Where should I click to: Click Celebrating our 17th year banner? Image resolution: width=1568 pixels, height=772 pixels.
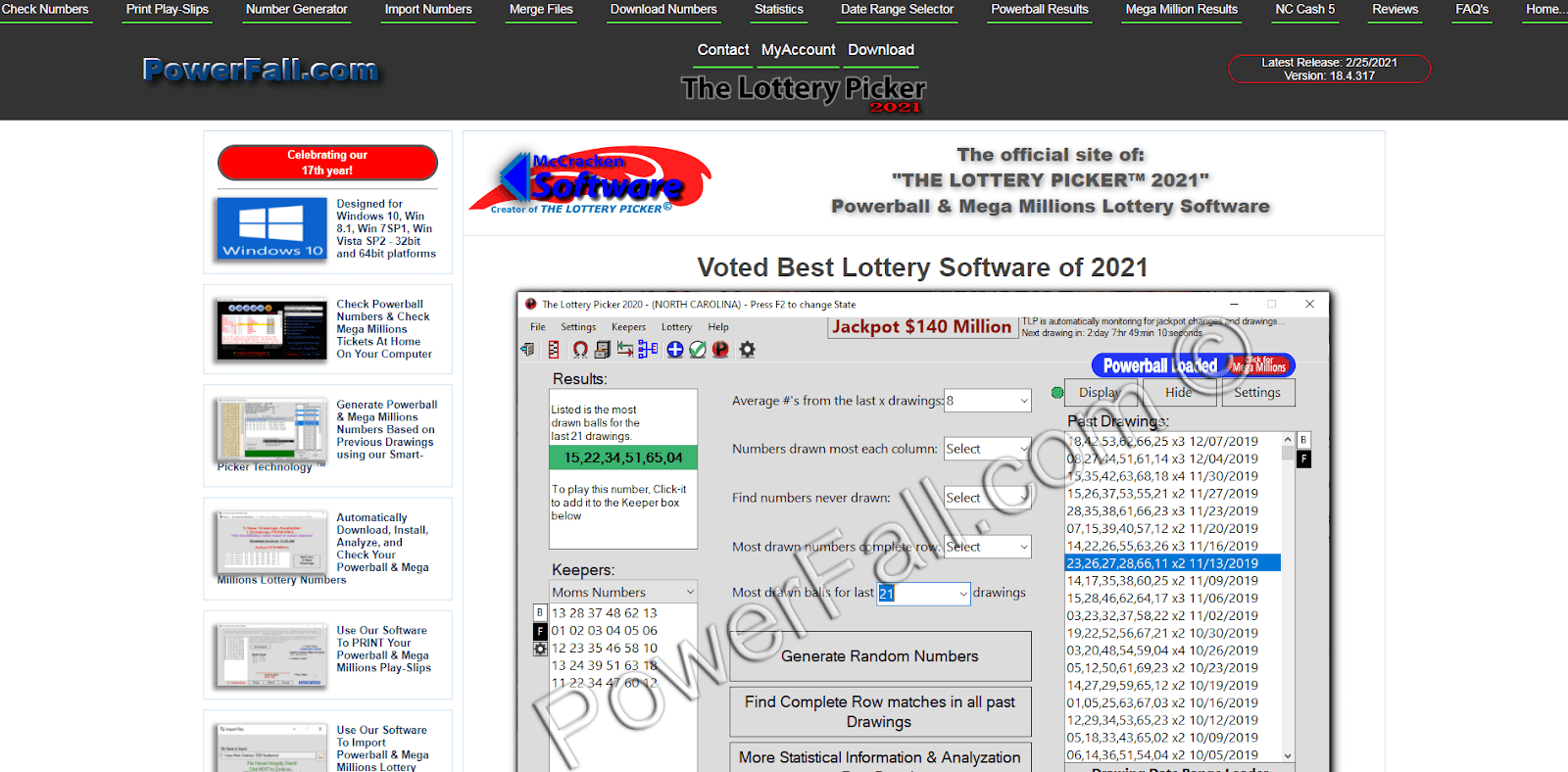pos(327,163)
